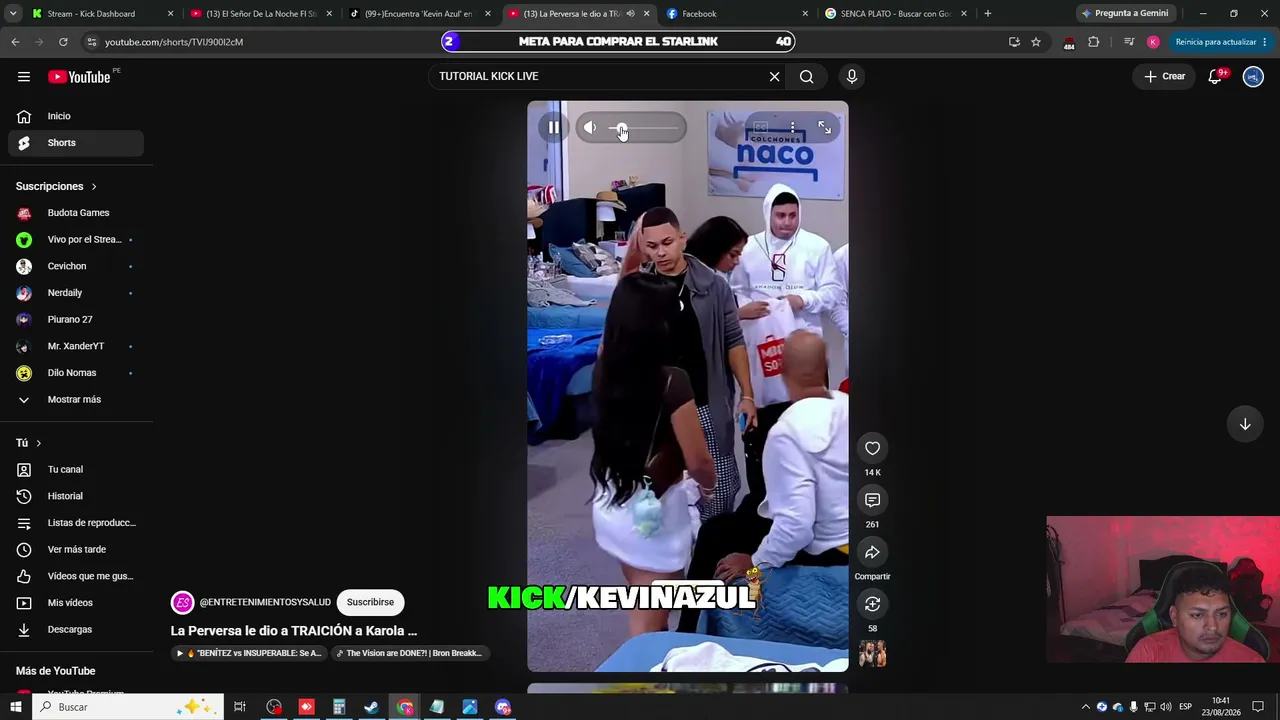
Task: Open Historial in the sidebar
Action: point(76,496)
